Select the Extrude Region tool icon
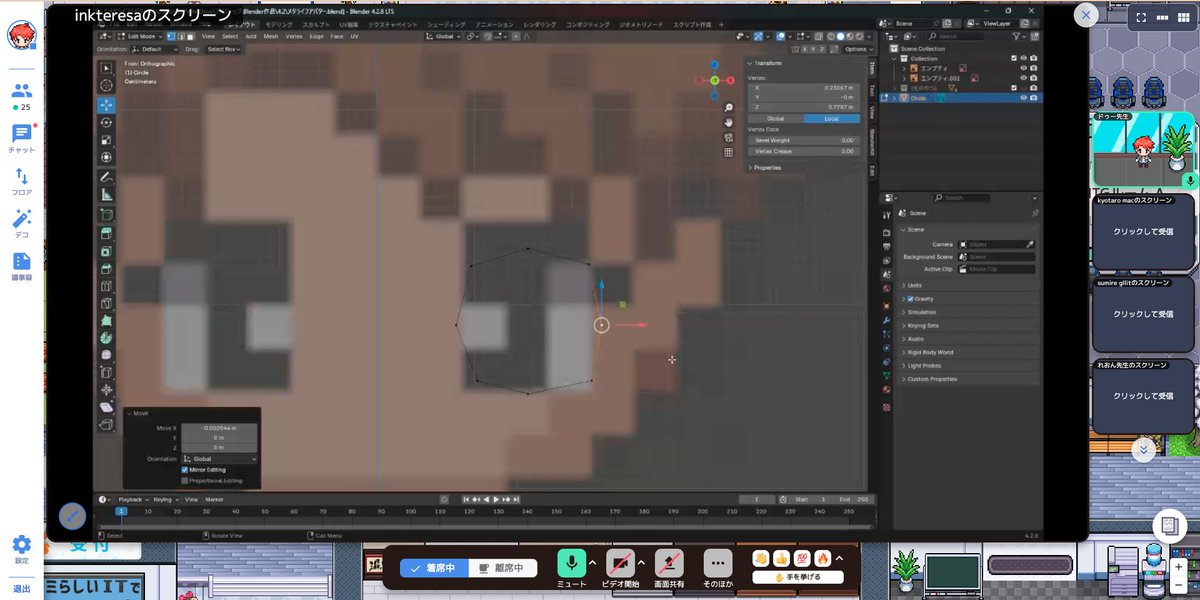Screen dimensions: 1200x600 click(106, 233)
